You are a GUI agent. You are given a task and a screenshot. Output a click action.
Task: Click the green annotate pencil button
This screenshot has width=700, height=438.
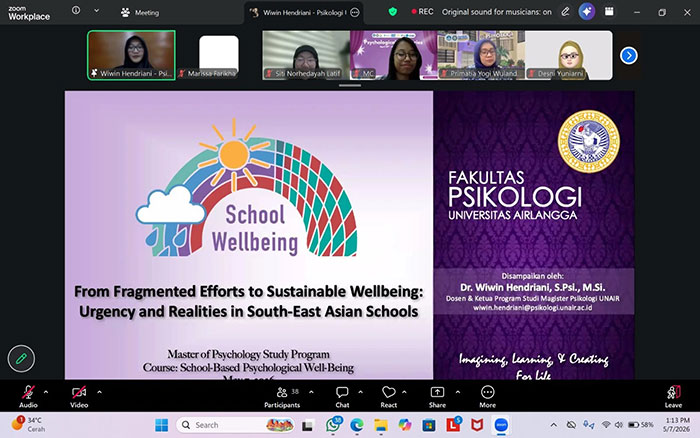point(21,359)
